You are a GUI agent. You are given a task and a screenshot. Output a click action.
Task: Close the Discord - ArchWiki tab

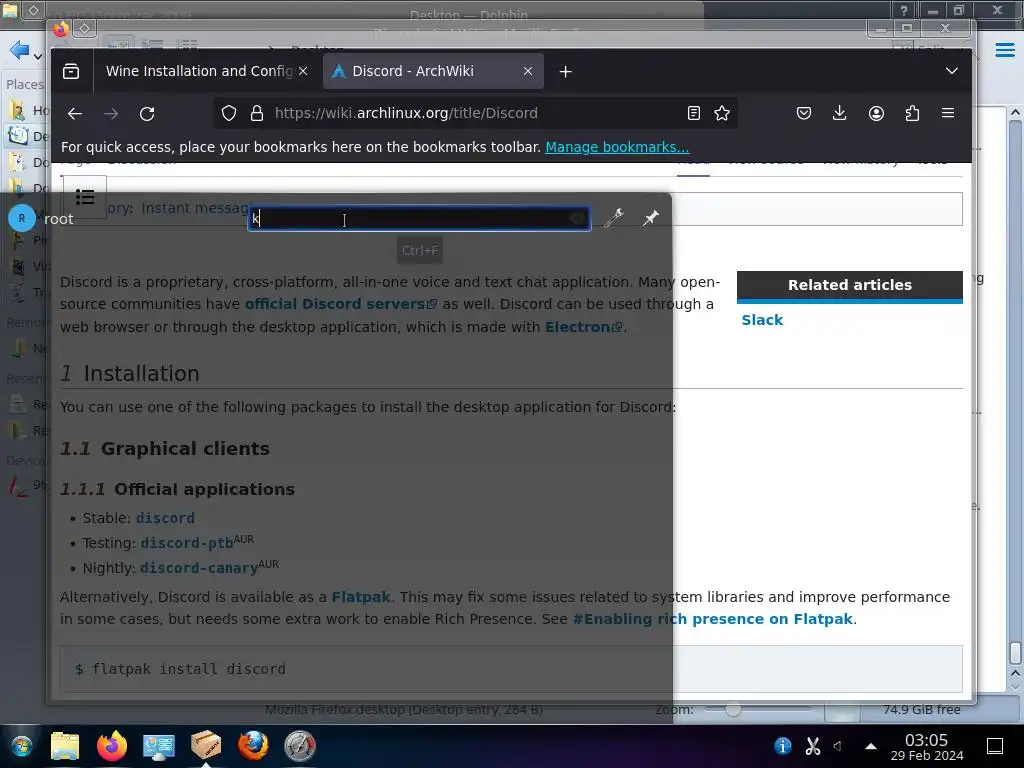[528, 71]
